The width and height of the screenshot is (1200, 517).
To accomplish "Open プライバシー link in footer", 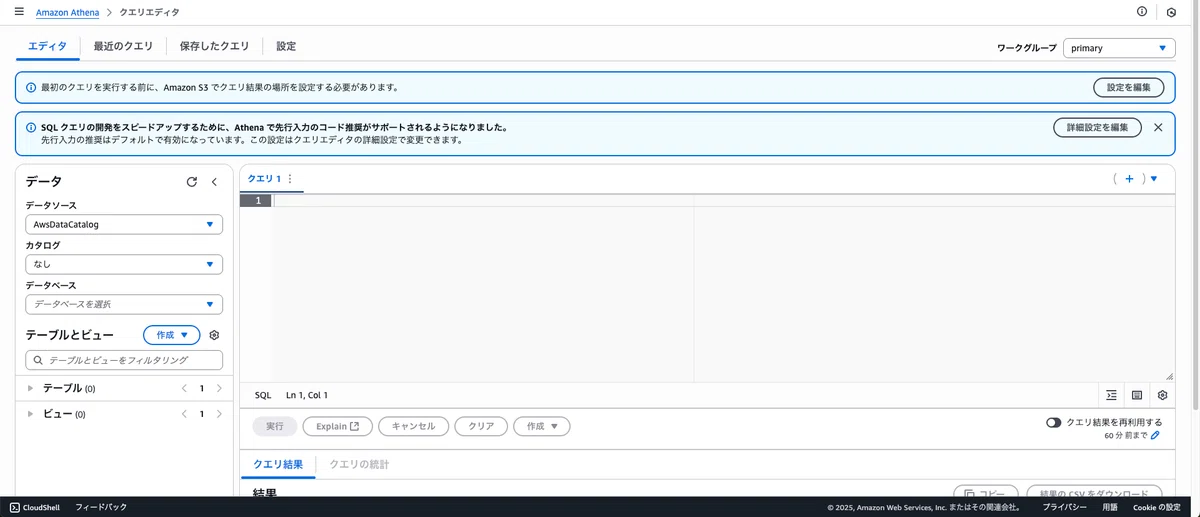I will pos(1064,507).
